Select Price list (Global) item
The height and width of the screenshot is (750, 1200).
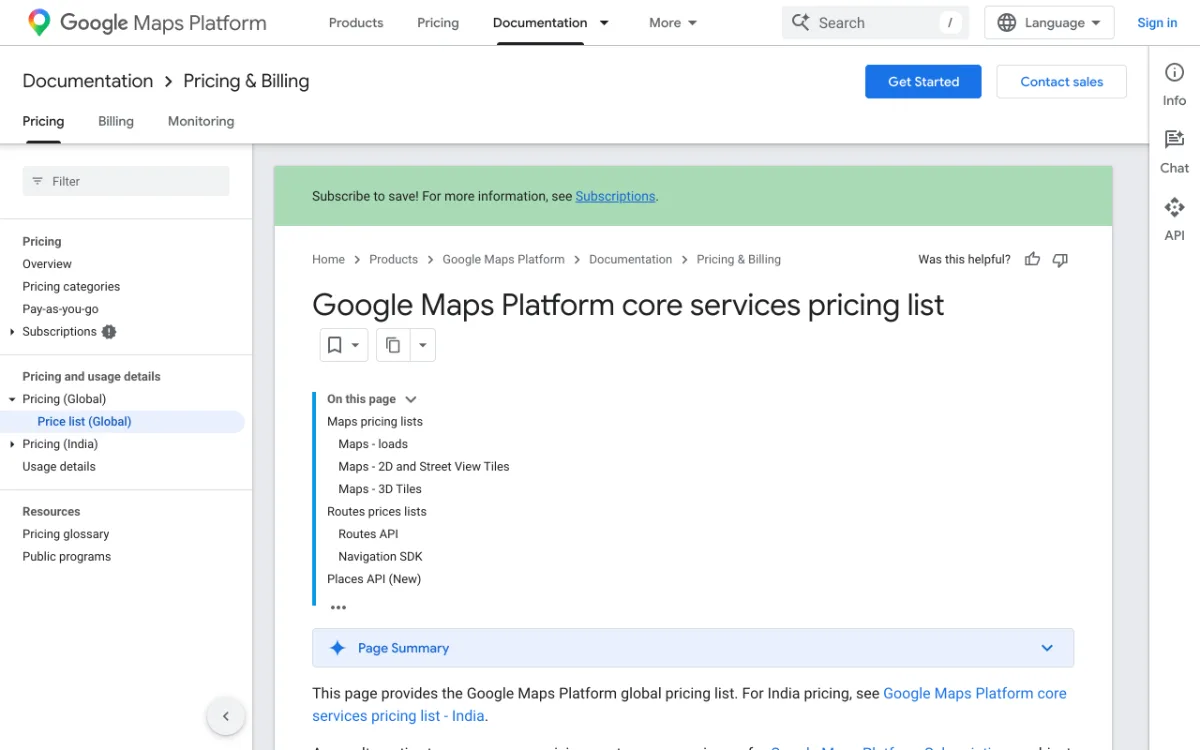coord(84,422)
